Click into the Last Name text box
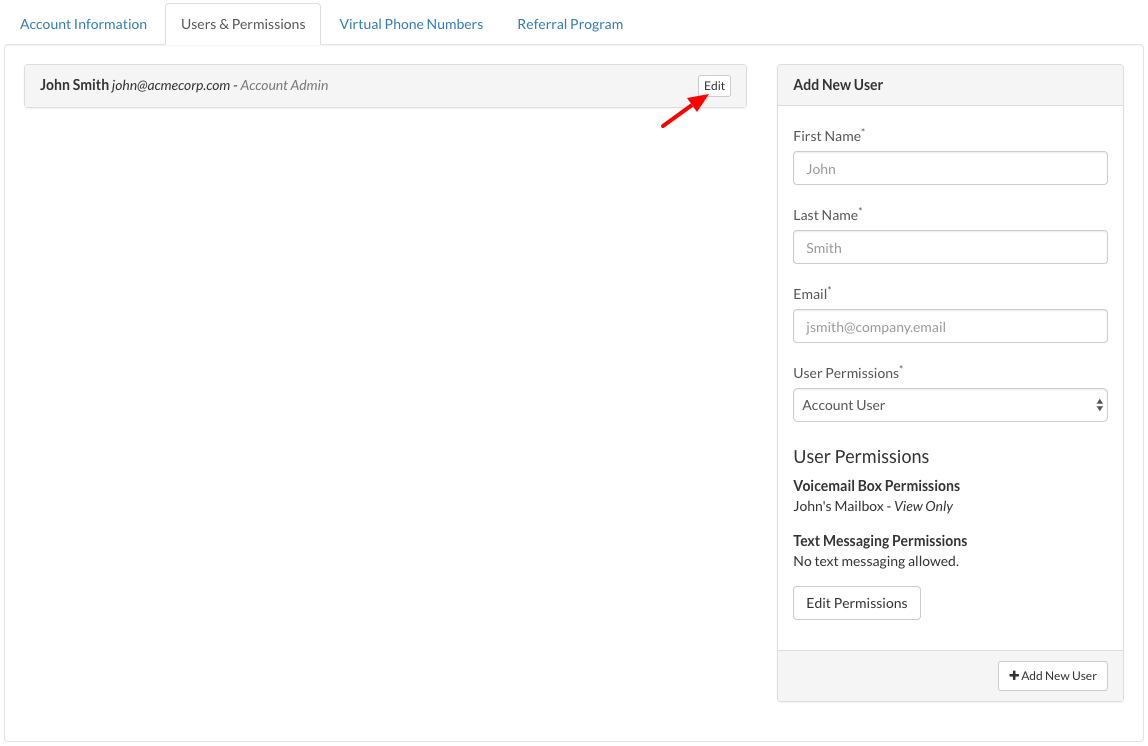This screenshot has height=746, width=1148. [x=950, y=247]
